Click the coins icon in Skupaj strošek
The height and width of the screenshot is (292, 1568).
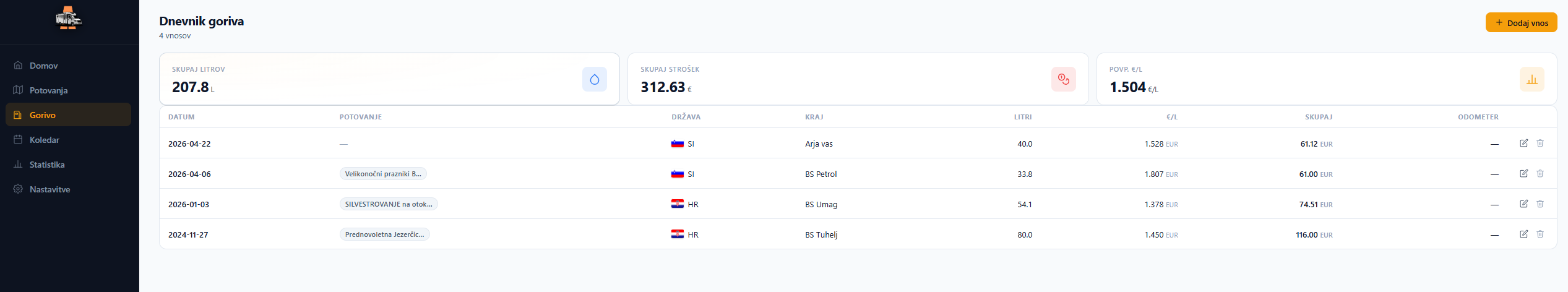click(1063, 79)
